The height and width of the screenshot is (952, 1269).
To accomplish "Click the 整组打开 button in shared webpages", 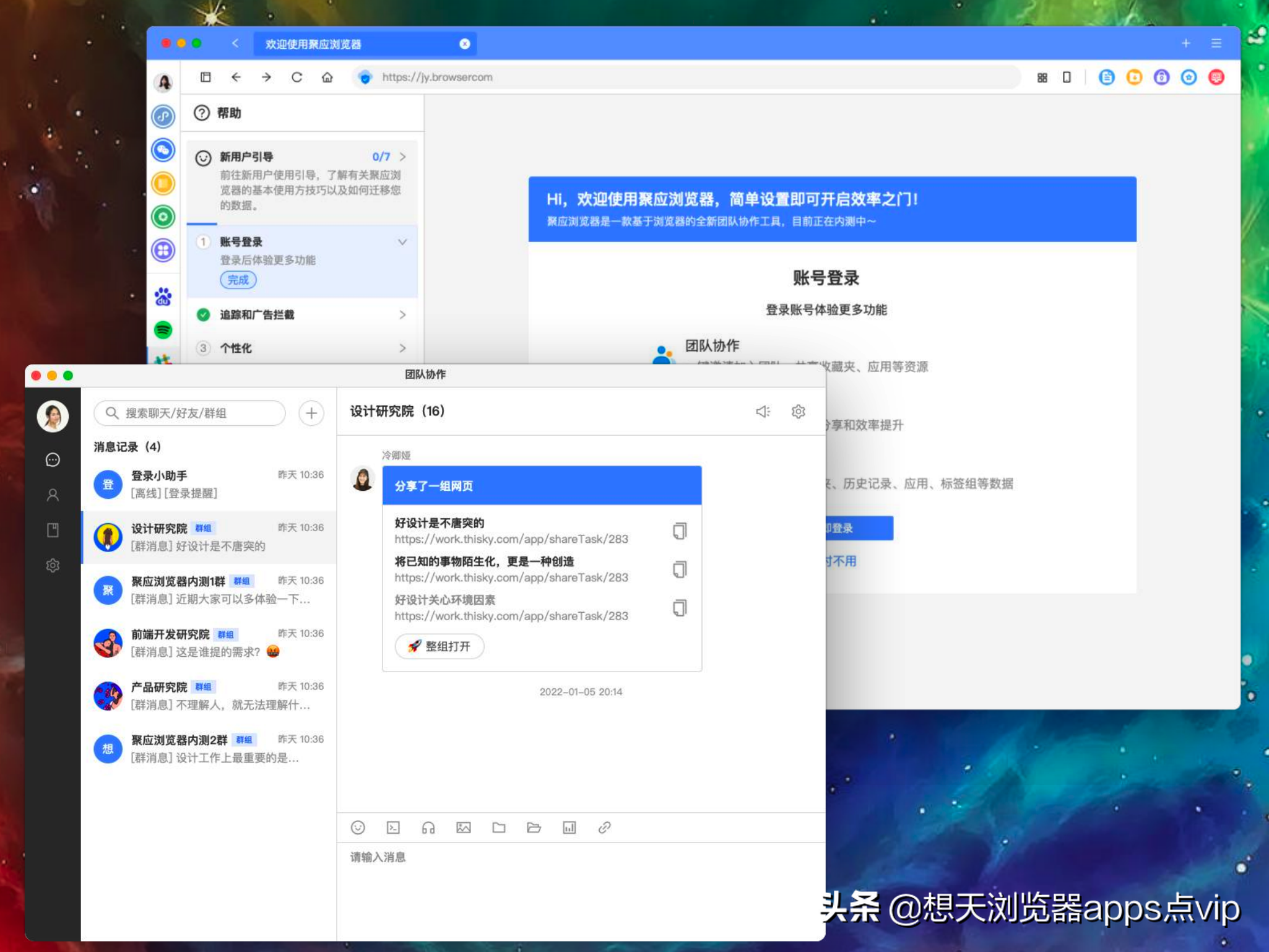I will click(440, 646).
